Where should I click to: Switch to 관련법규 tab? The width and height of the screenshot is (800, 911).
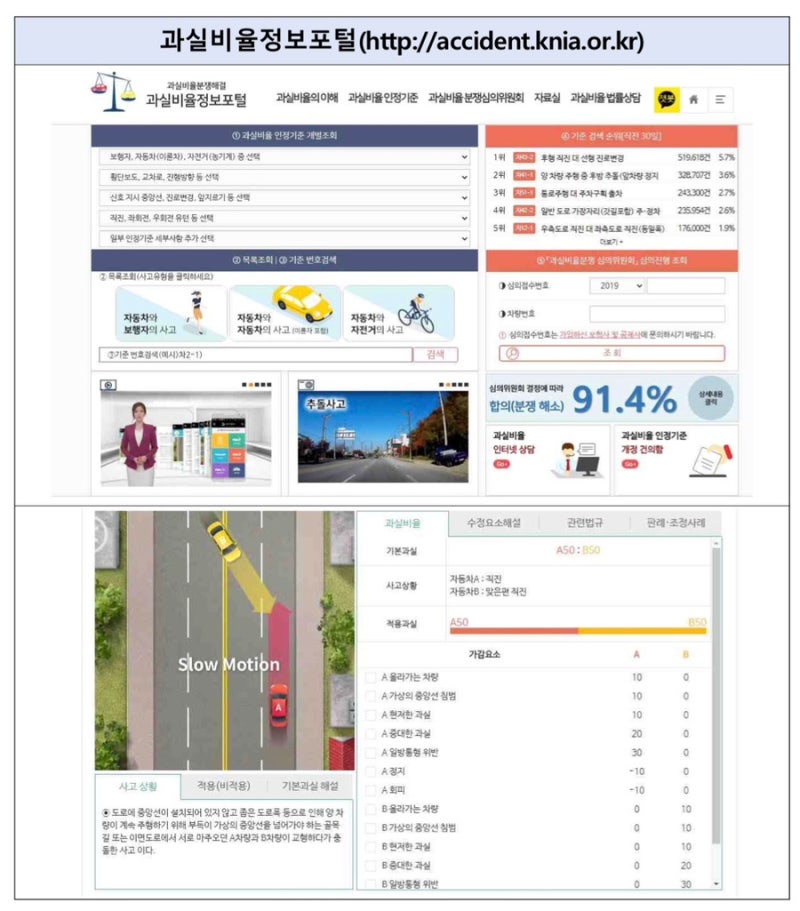click(x=585, y=523)
